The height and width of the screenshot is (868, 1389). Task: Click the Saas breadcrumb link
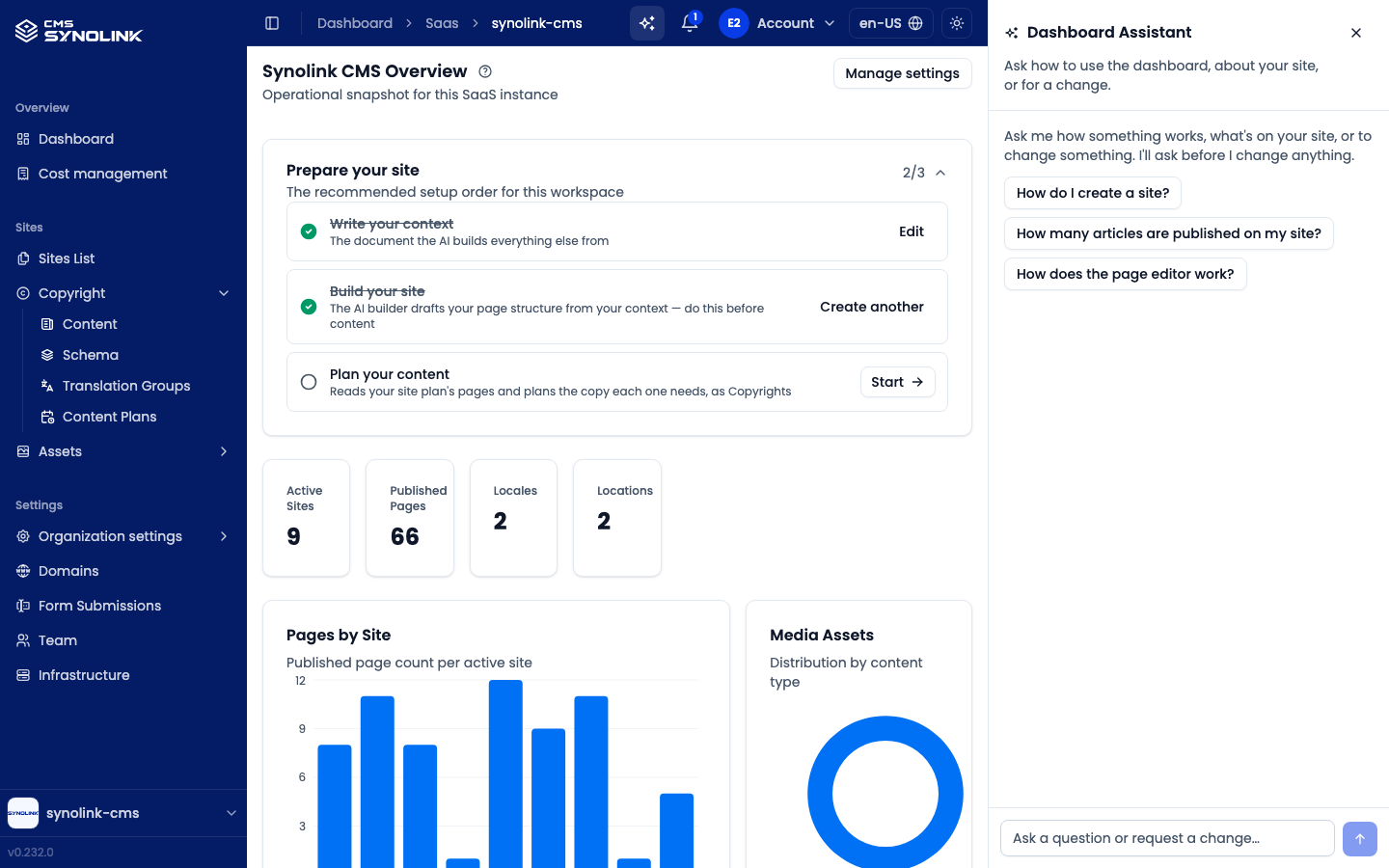[442, 23]
